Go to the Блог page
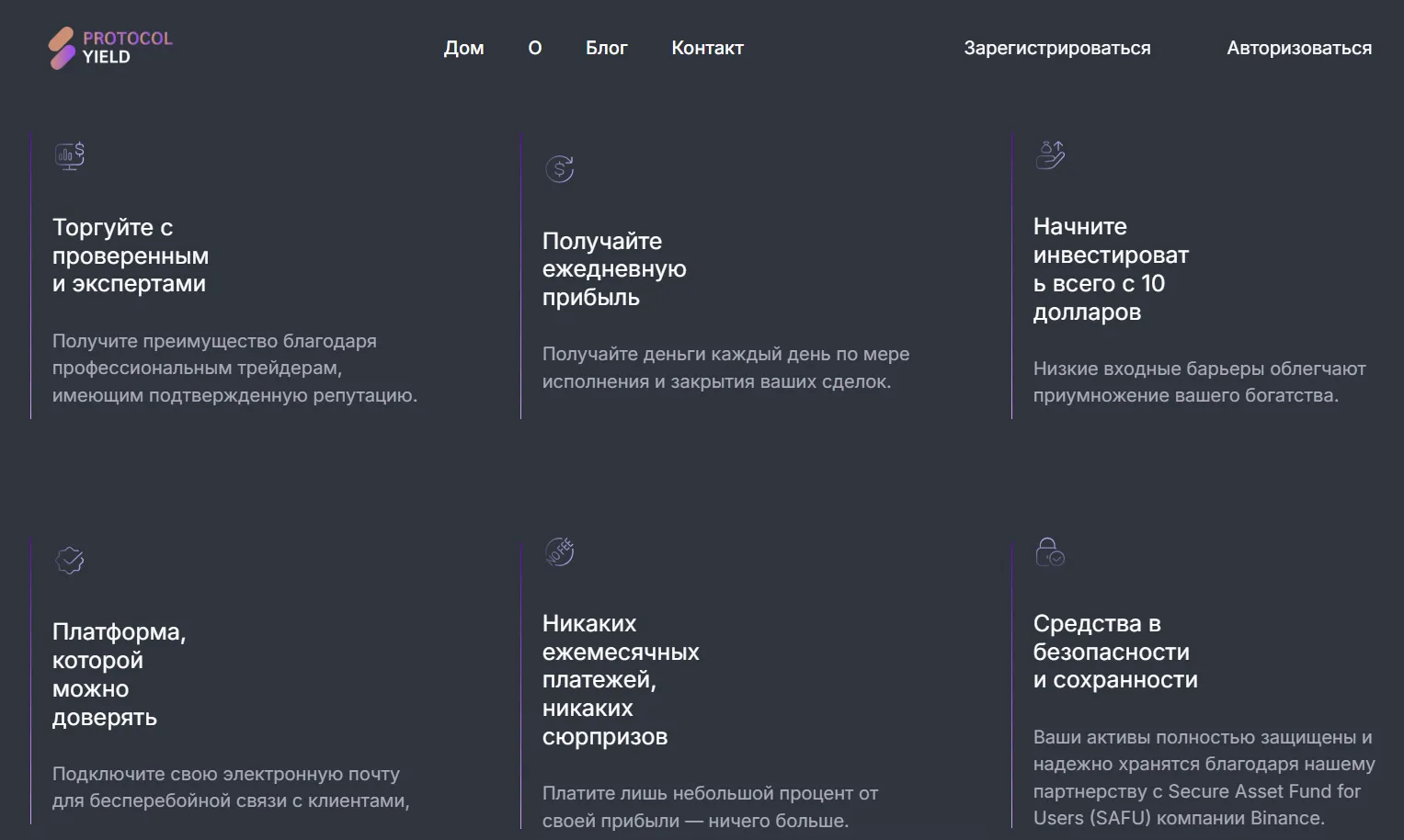 pyautogui.click(x=607, y=48)
